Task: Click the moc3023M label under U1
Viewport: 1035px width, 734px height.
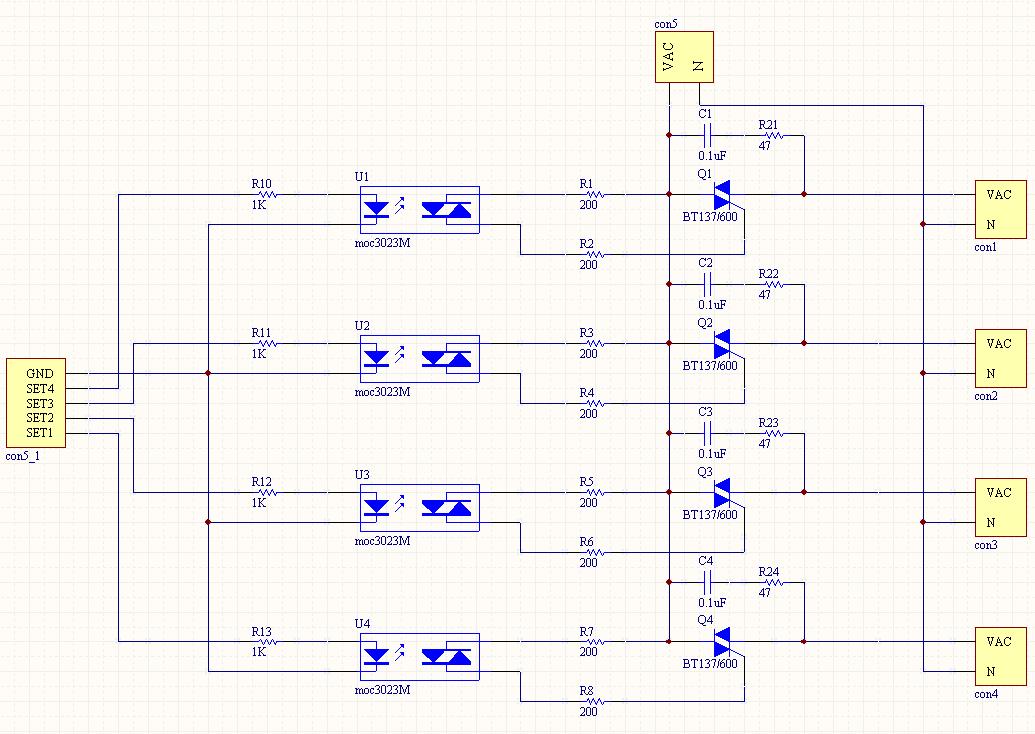Action: pyautogui.click(x=382, y=243)
